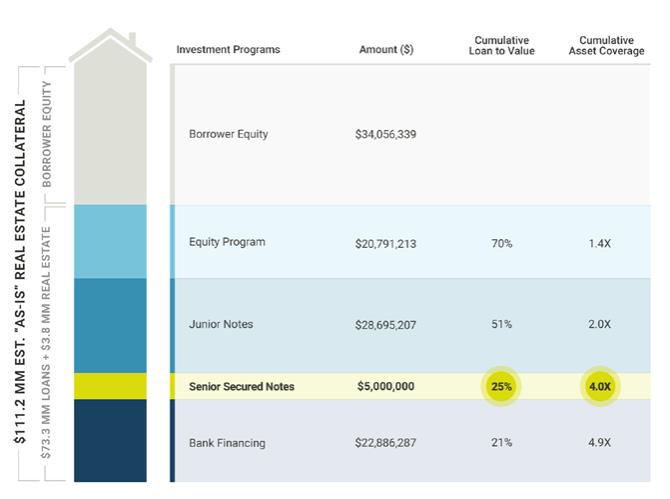This screenshot has width=670, height=499.
Task: Click the highlighted 25% yellow circle
Action: 501,386
